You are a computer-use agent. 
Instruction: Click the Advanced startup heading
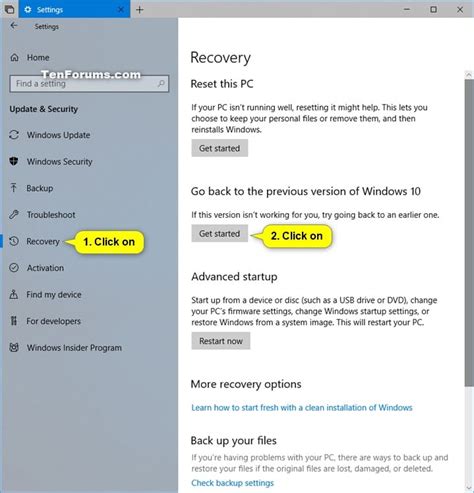234,276
